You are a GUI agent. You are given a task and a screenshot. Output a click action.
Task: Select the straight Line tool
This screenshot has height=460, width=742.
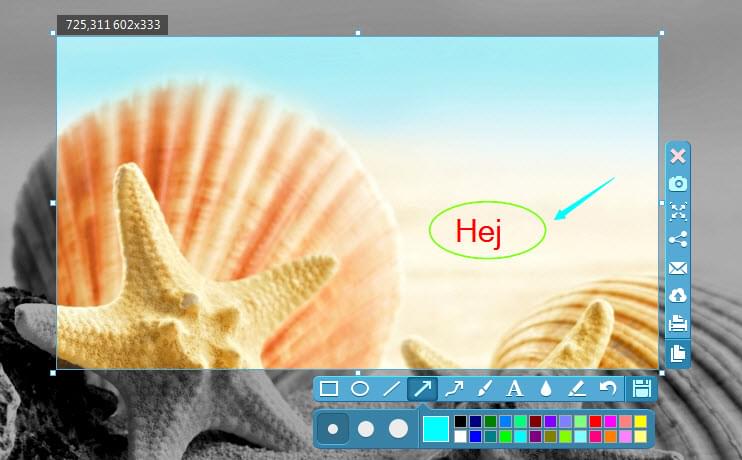[391, 389]
